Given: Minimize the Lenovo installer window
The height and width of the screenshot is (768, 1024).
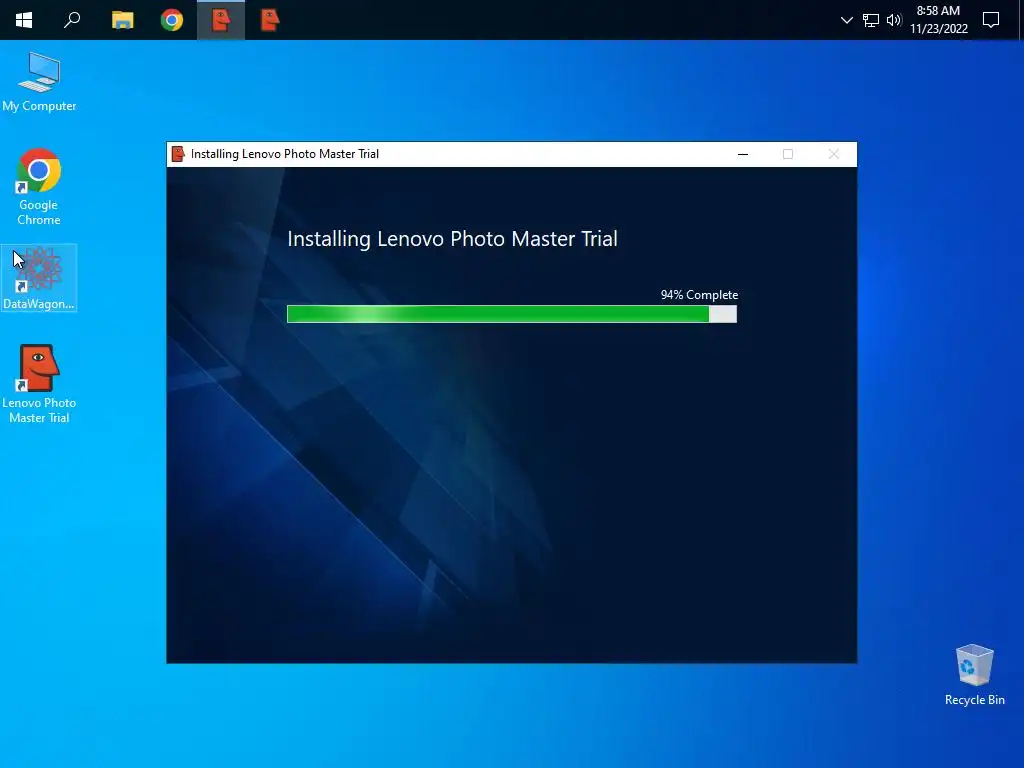Looking at the screenshot, I should point(743,154).
